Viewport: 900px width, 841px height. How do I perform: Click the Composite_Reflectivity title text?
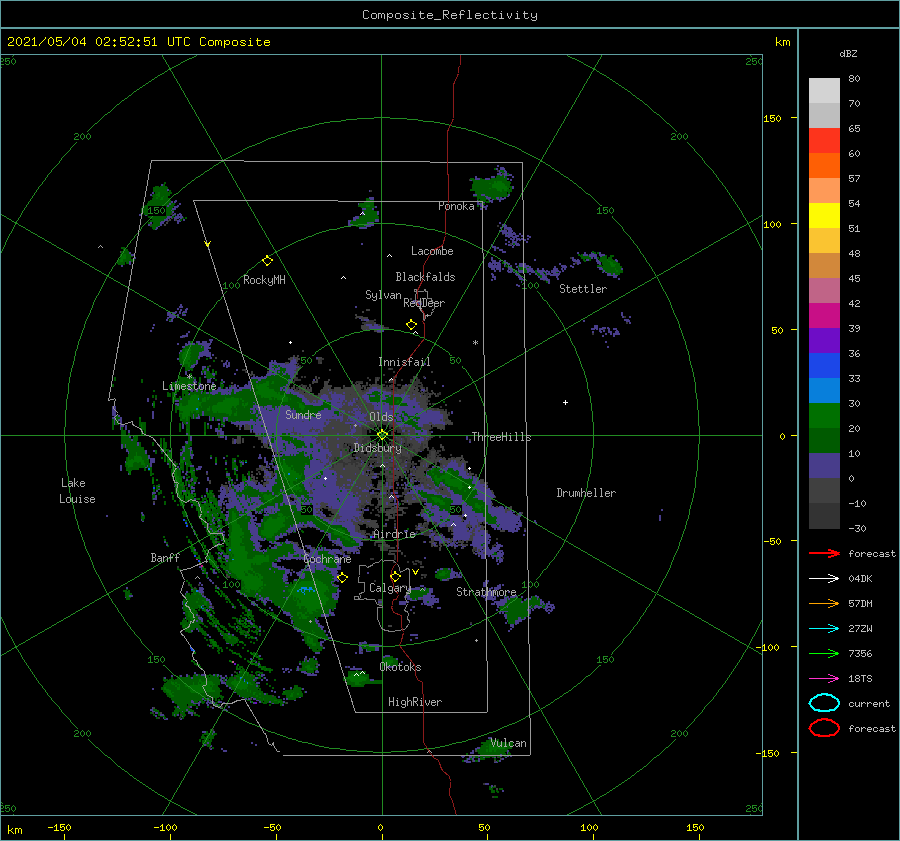pyautogui.click(x=450, y=15)
